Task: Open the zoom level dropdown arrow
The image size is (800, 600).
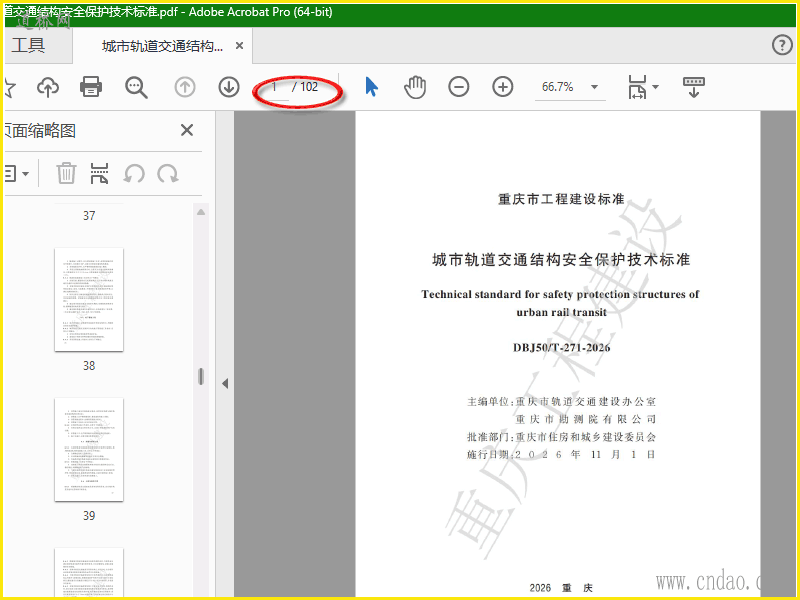Action: click(x=594, y=87)
